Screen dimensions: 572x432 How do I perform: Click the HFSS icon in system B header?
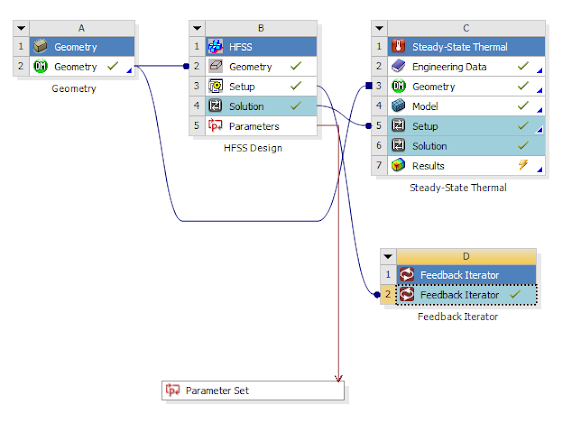click(215, 47)
